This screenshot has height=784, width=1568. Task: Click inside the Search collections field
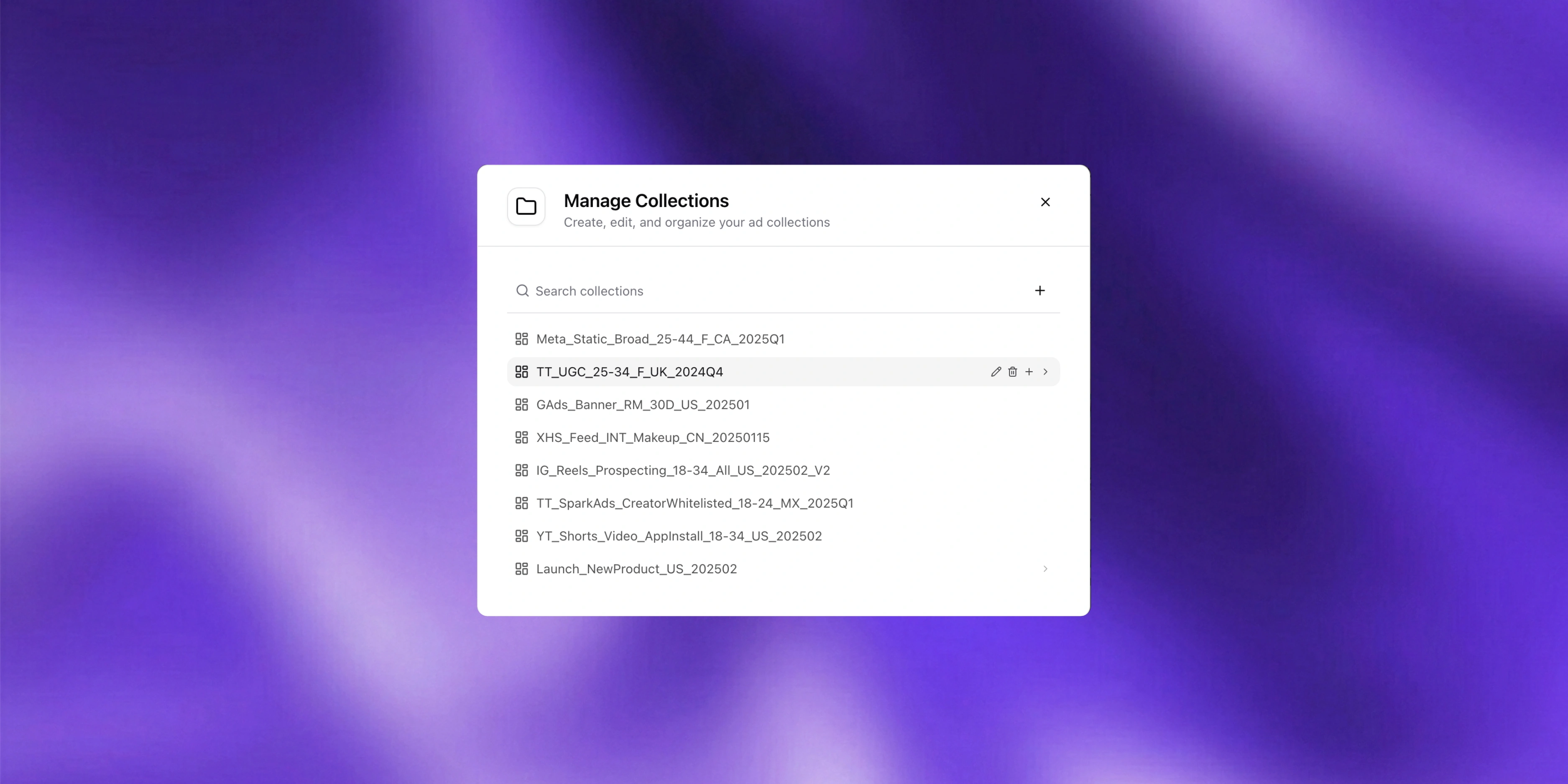(669, 290)
